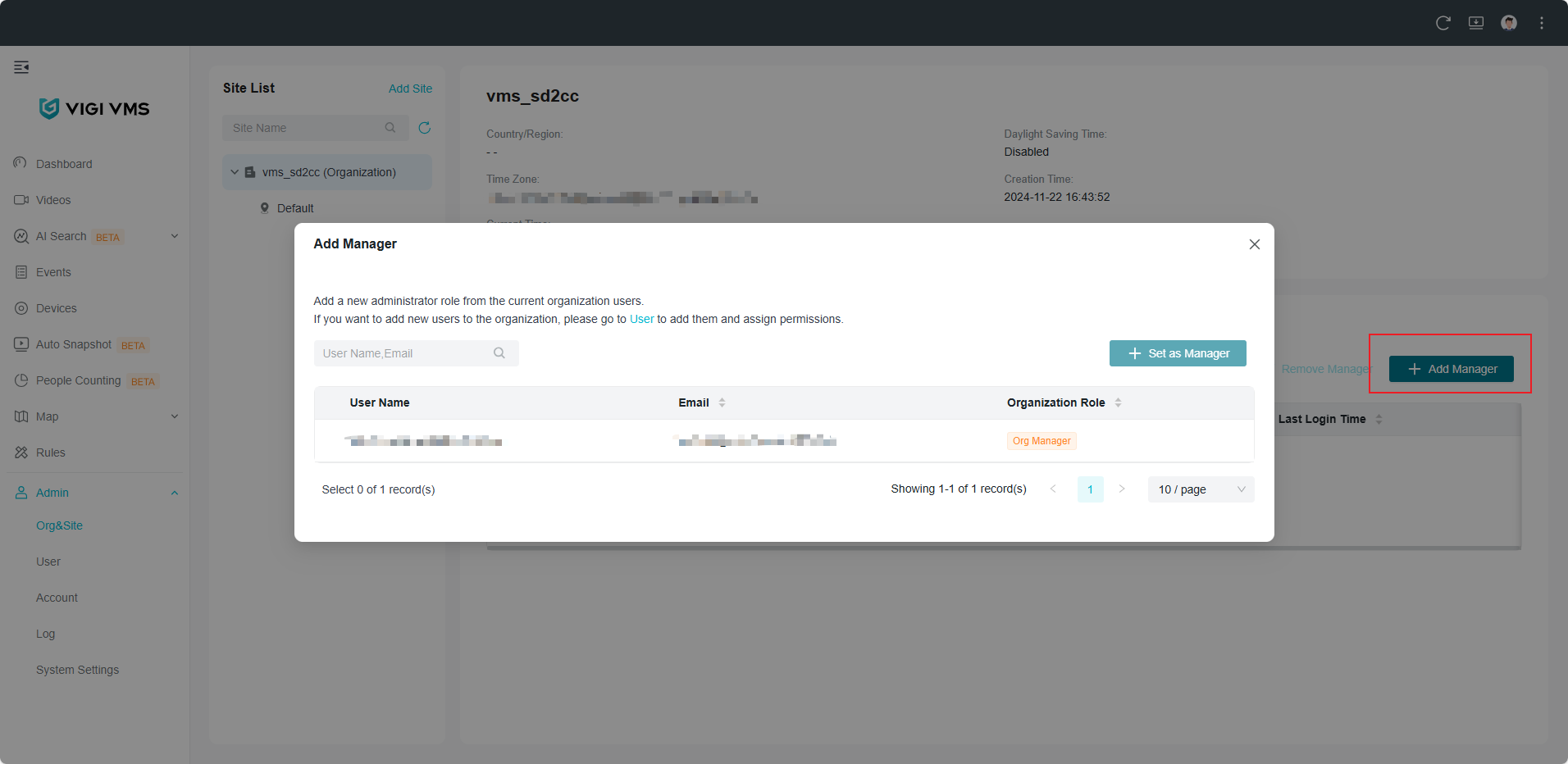
Task: Collapse the sidebar with the menu icon
Action: [x=21, y=67]
